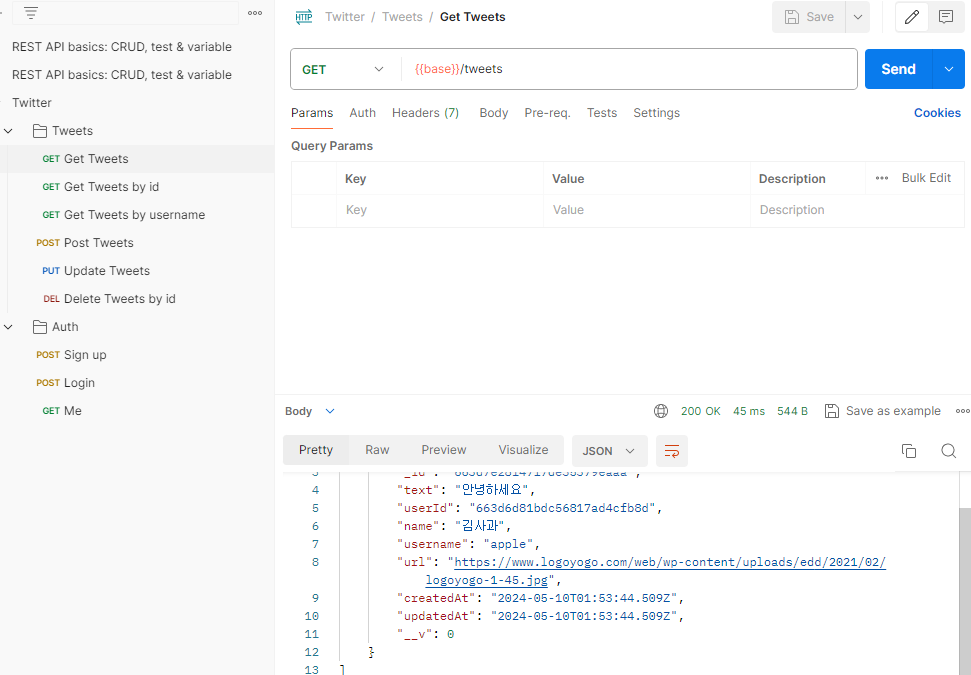Collapse the Tweets folder chevron

pyautogui.click(x=9, y=131)
